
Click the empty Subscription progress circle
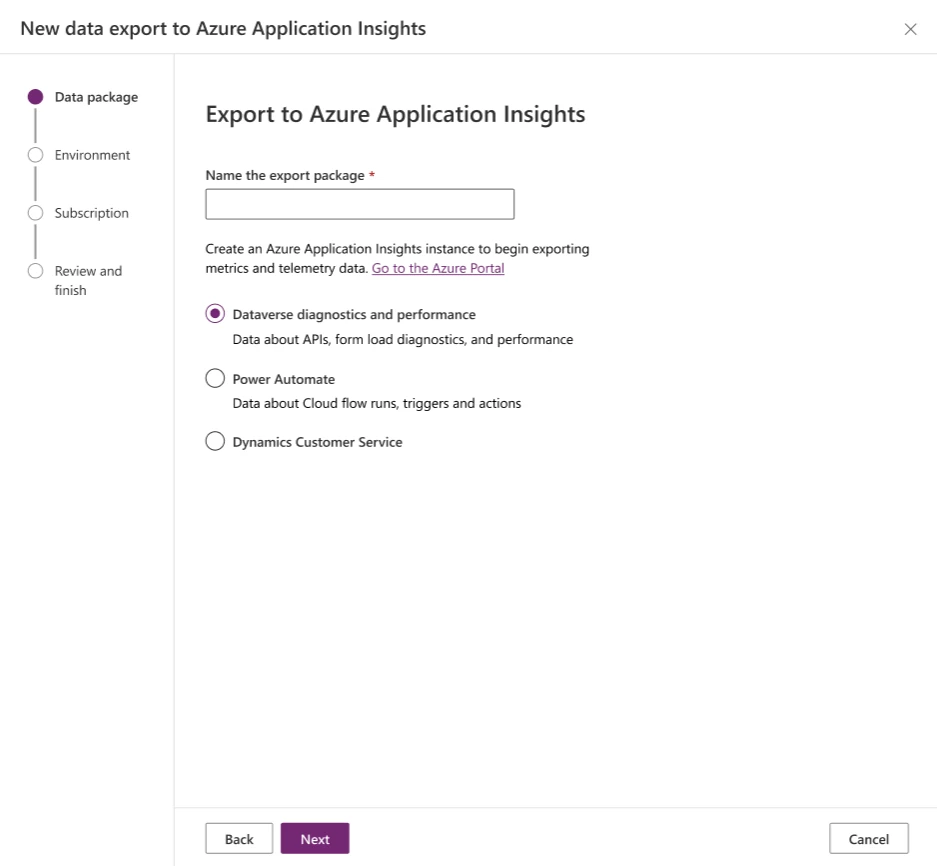click(x=36, y=212)
